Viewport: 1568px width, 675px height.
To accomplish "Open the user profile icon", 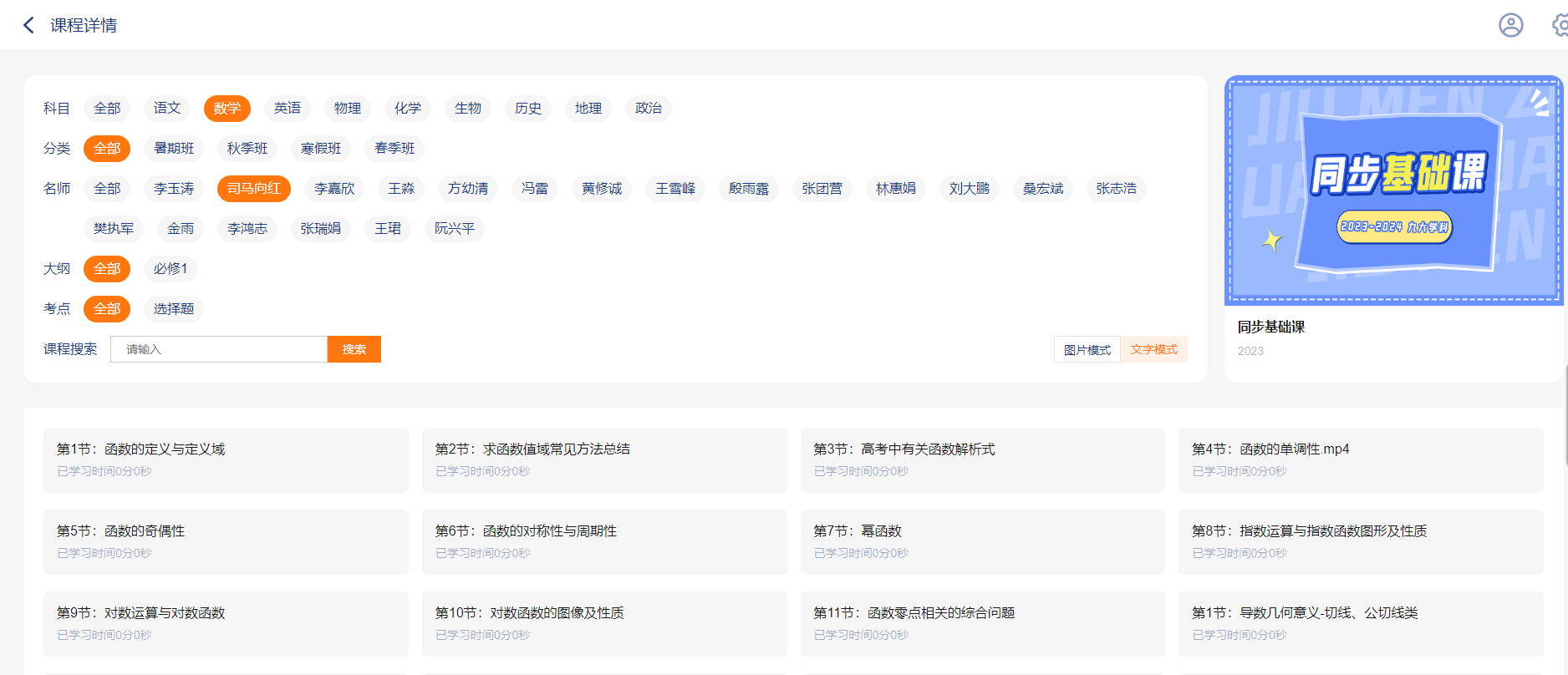I will pos(1510,25).
